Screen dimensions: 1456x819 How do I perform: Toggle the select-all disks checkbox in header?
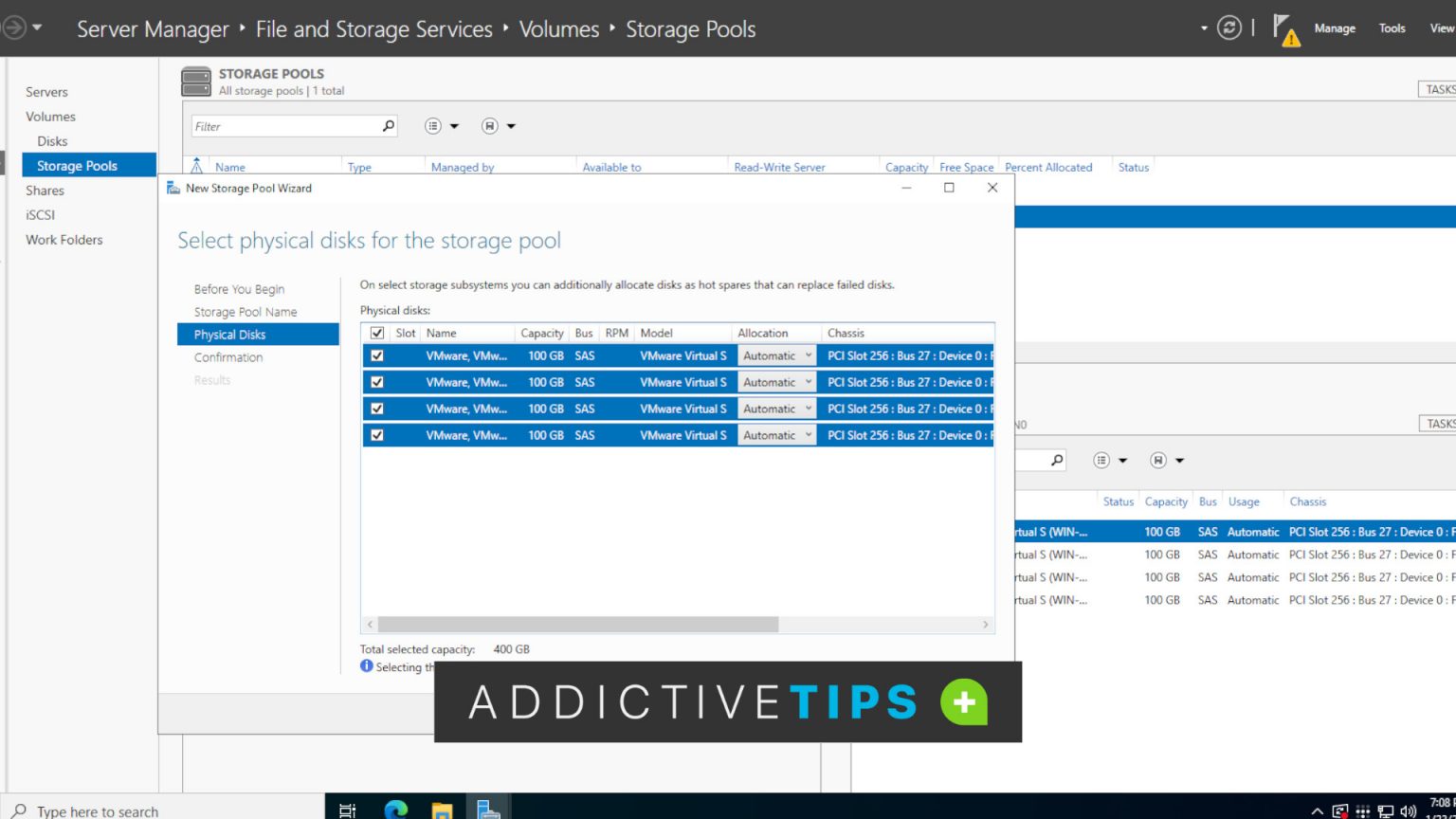pos(376,333)
